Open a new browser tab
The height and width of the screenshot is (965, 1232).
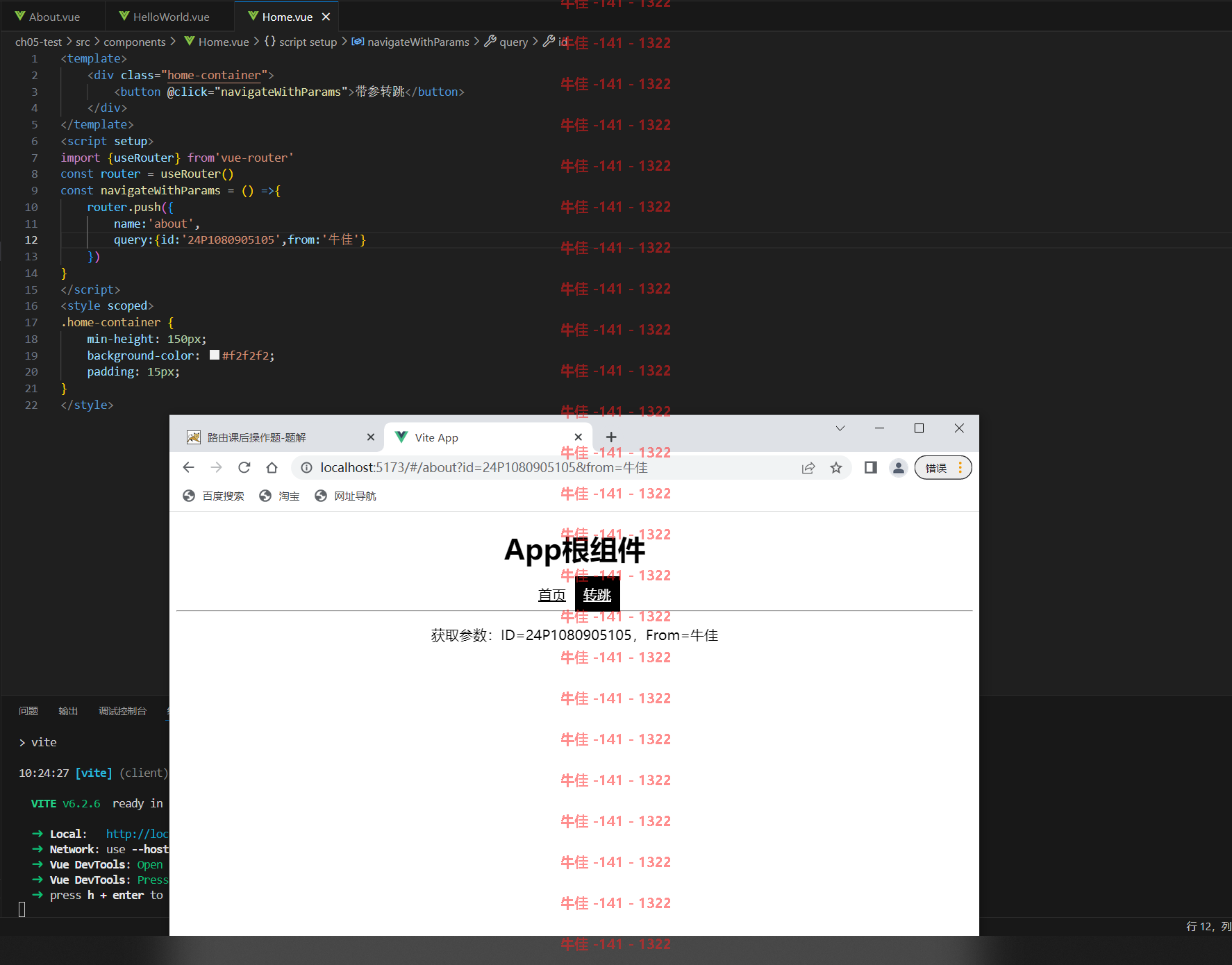pos(611,437)
